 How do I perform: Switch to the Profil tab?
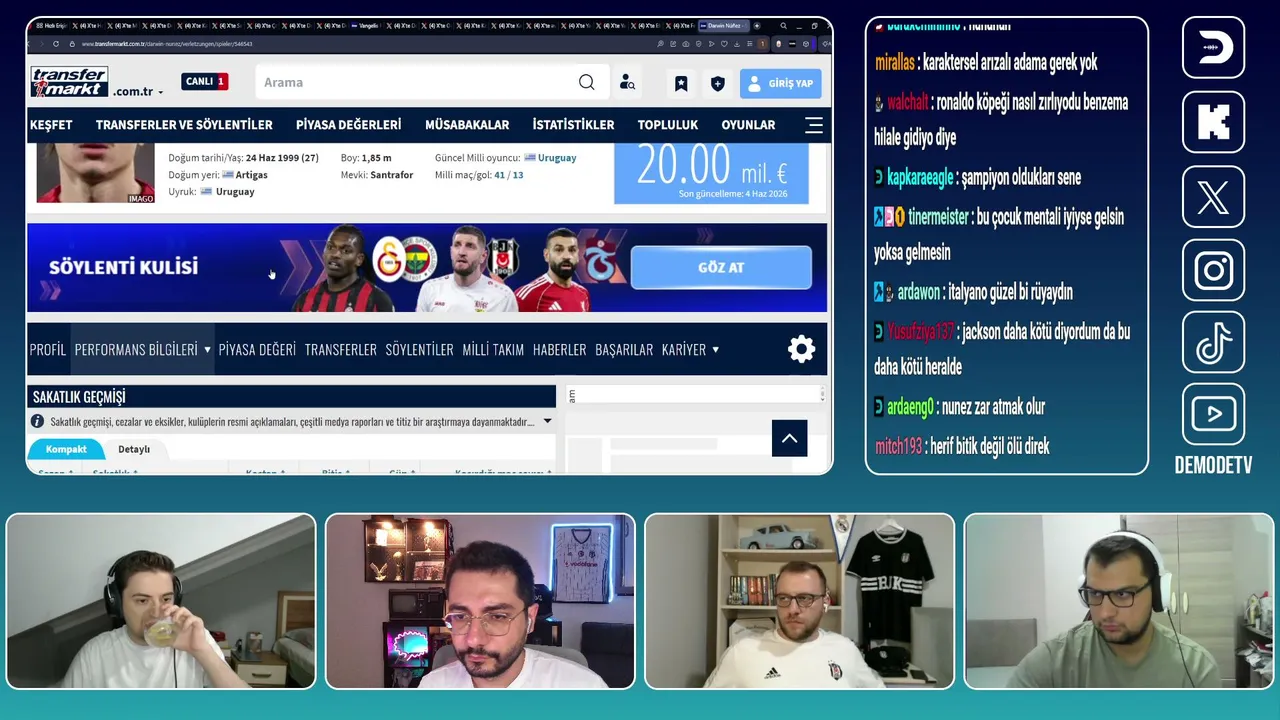click(x=47, y=349)
